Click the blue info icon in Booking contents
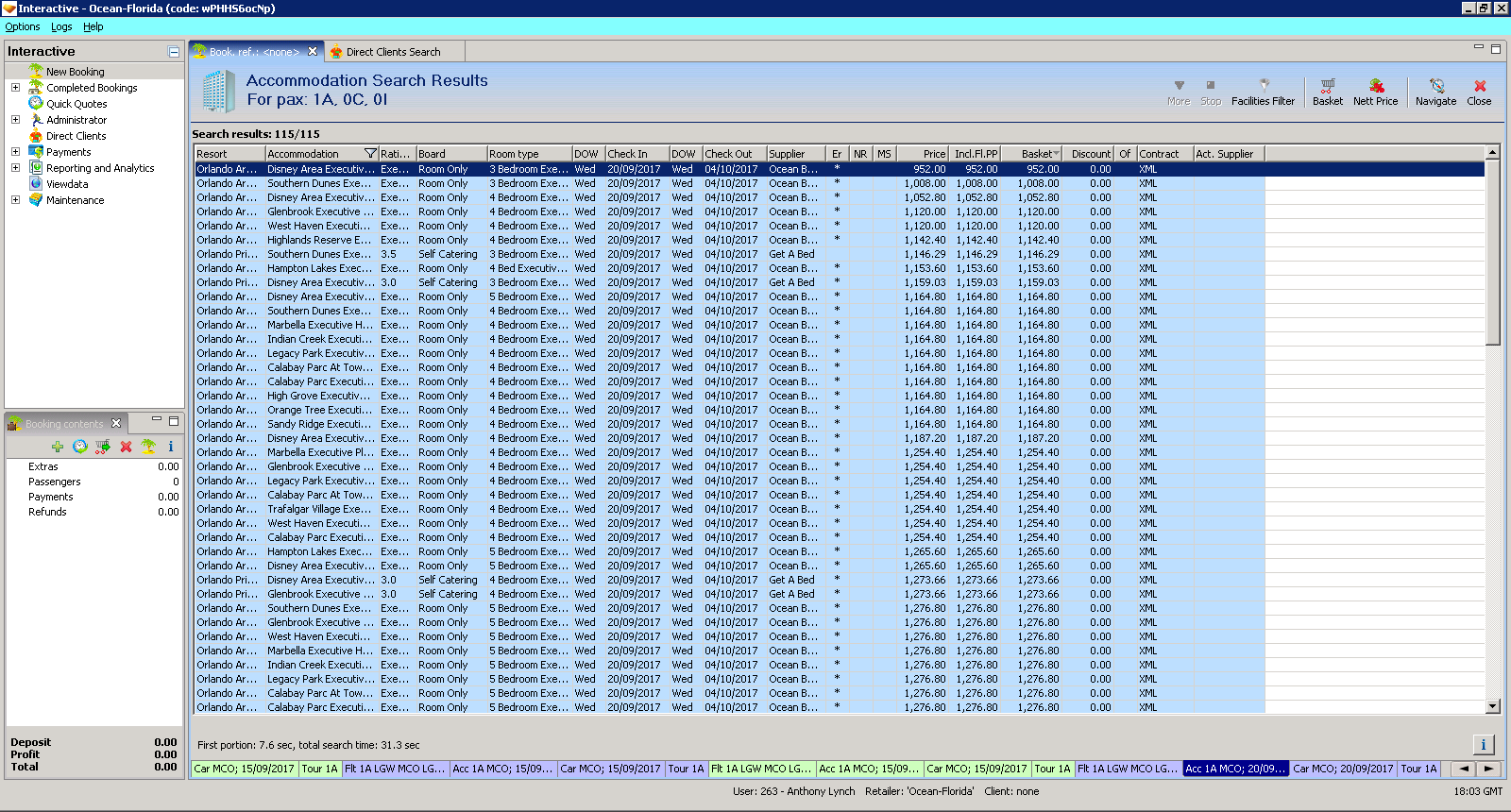Viewport: 1511px width, 812px height. 171,447
